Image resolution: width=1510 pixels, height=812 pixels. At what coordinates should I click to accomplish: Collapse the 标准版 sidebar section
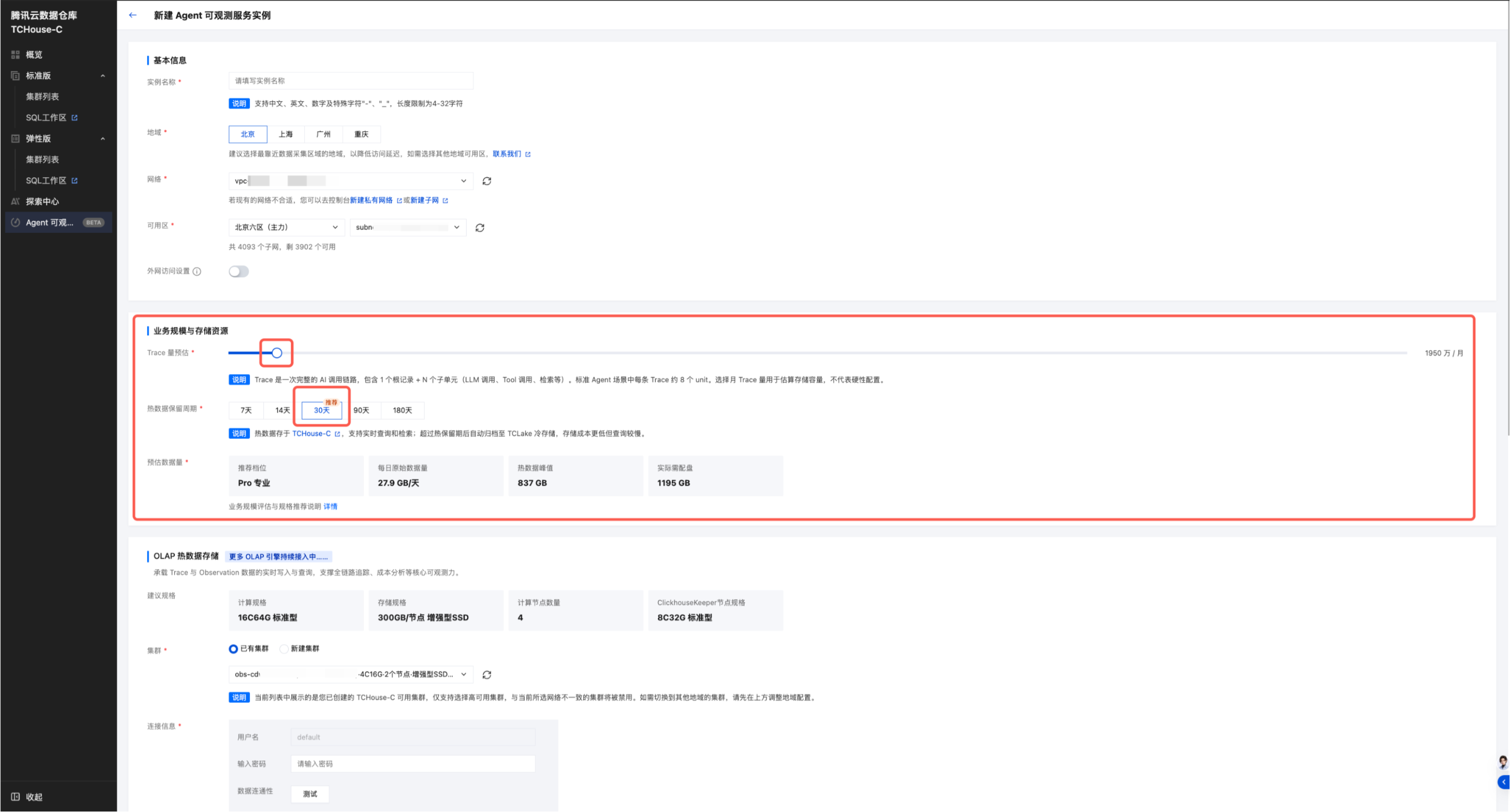coord(103,76)
